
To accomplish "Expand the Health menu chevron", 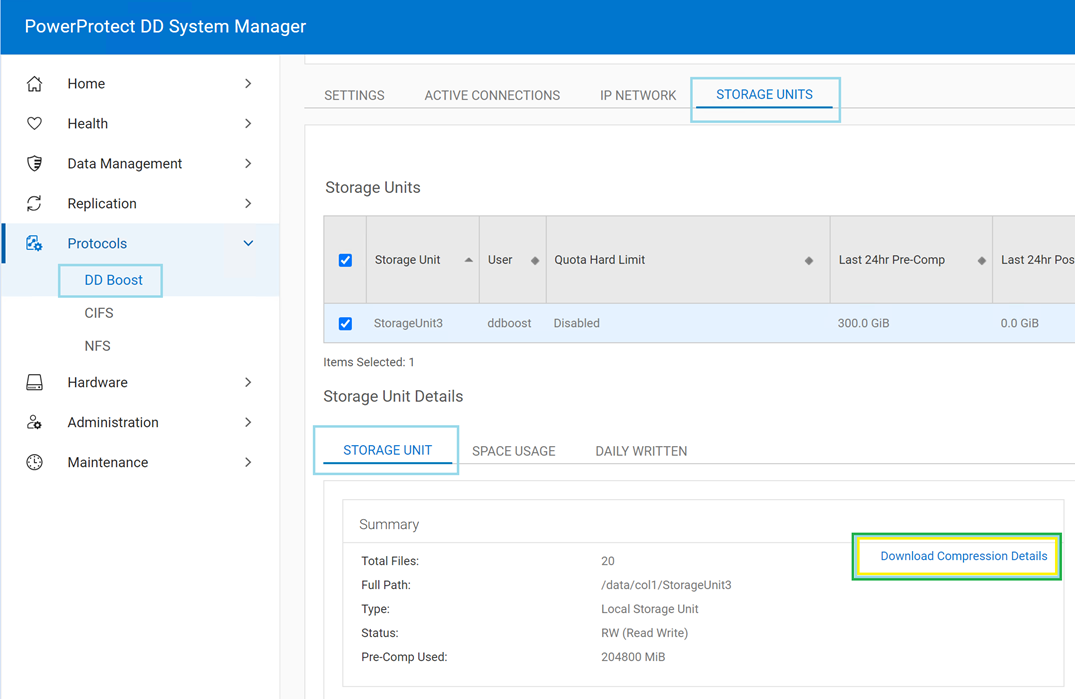I will click(x=248, y=123).
